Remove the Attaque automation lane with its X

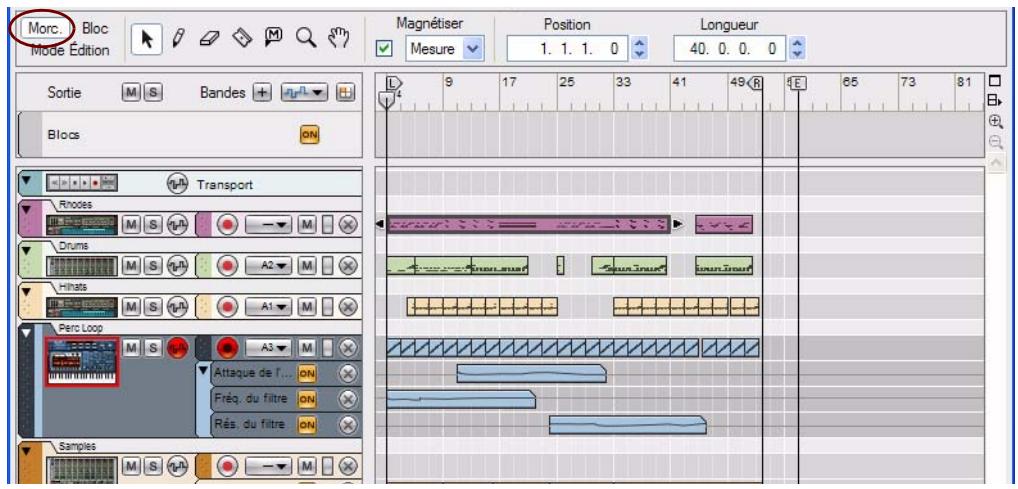tap(349, 373)
